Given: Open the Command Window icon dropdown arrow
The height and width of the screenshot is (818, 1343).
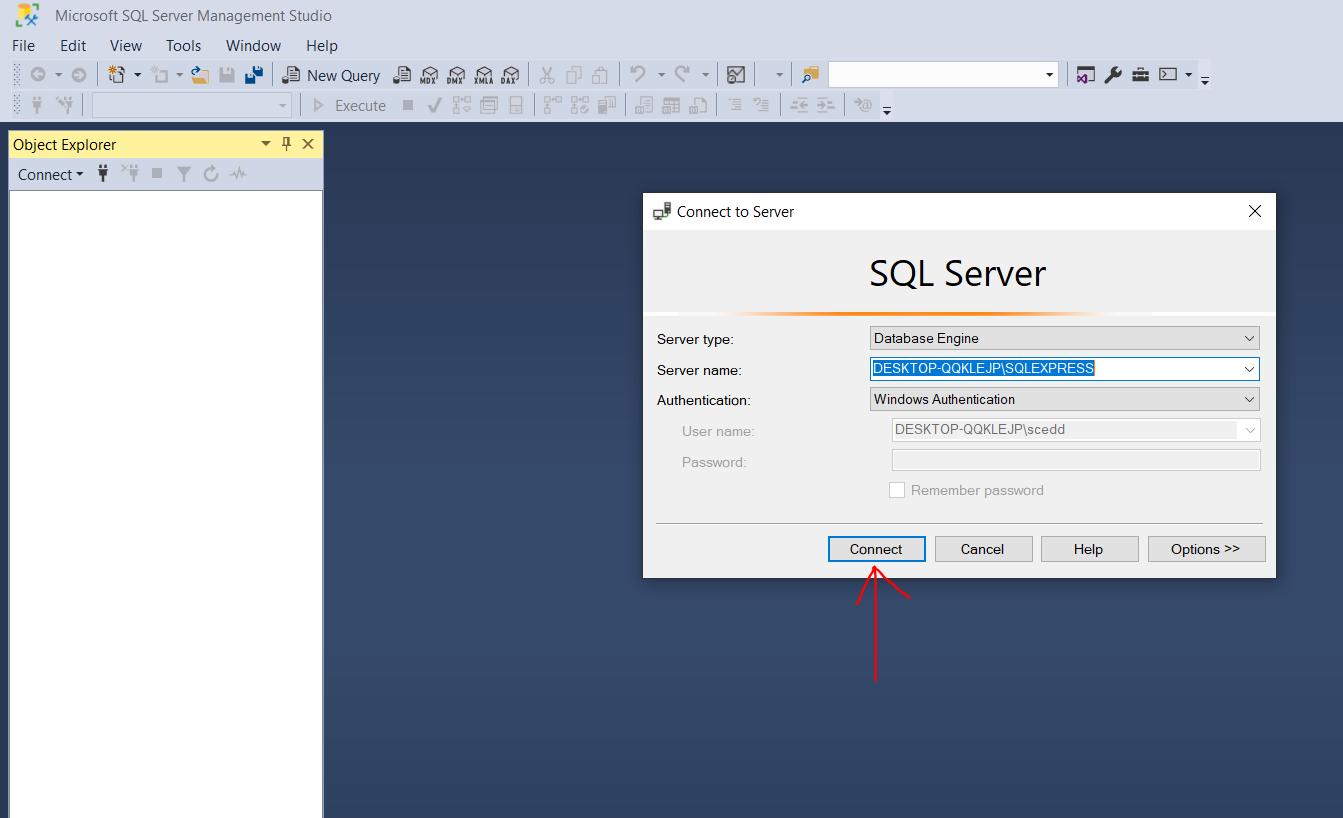Looking at the screenshot, I should click(x=1188, y=75).
